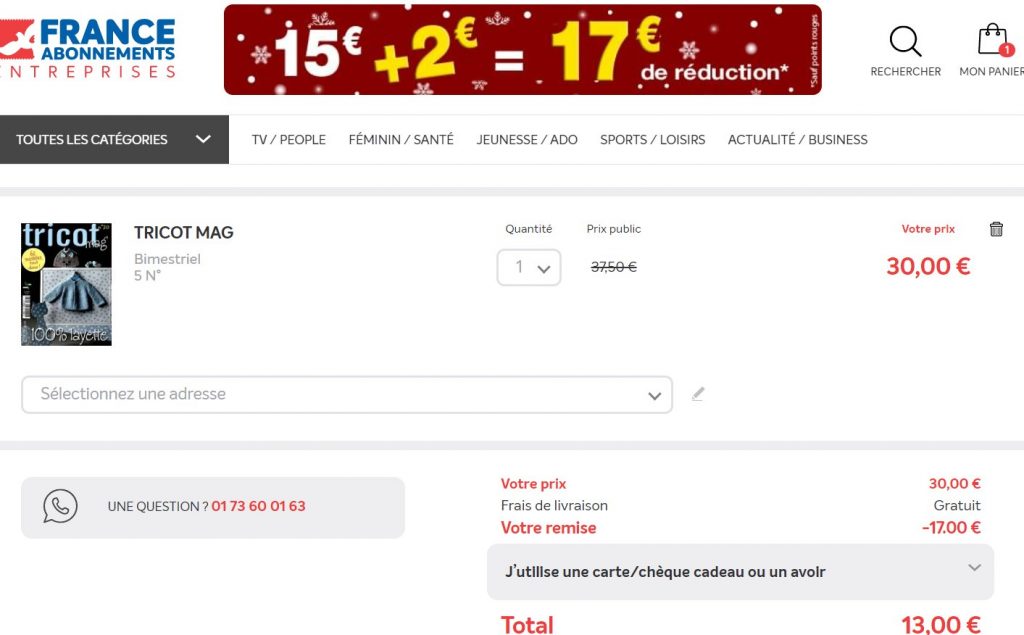Open Sélectionnez une adresse dropdown
Viewport: 1024px width, 635px height.
[x=347, y=395]
